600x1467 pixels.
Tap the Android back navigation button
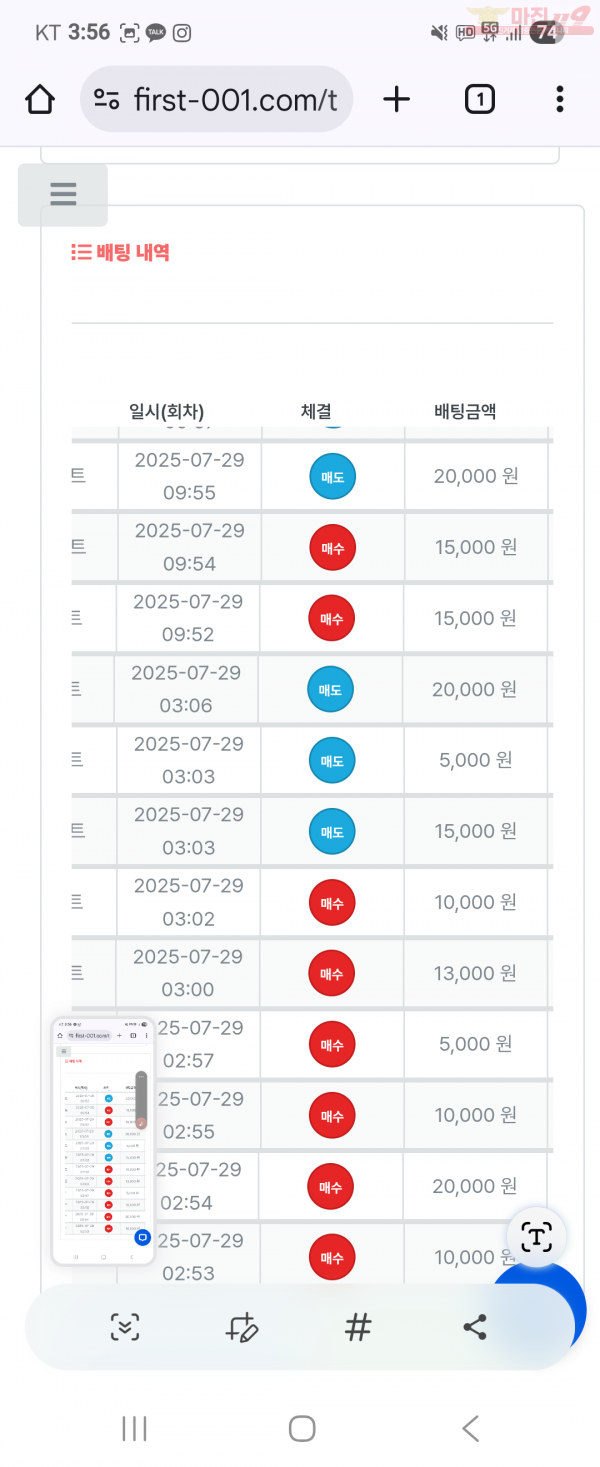(470, 1428)
